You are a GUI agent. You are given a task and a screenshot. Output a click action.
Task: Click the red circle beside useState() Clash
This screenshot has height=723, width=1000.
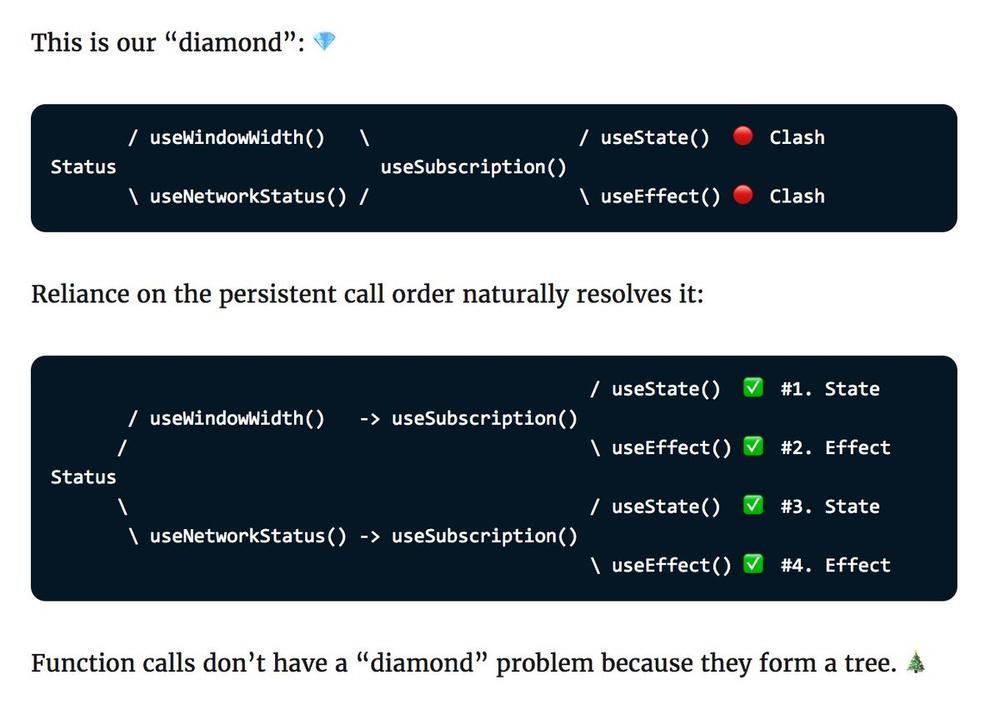(742, 136)
